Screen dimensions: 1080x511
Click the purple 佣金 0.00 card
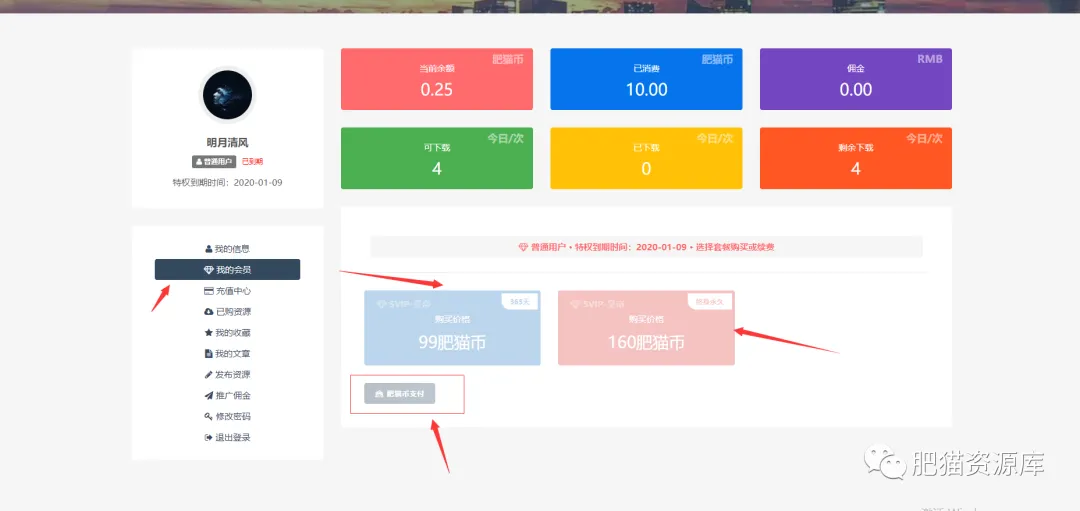click(855, 79)
